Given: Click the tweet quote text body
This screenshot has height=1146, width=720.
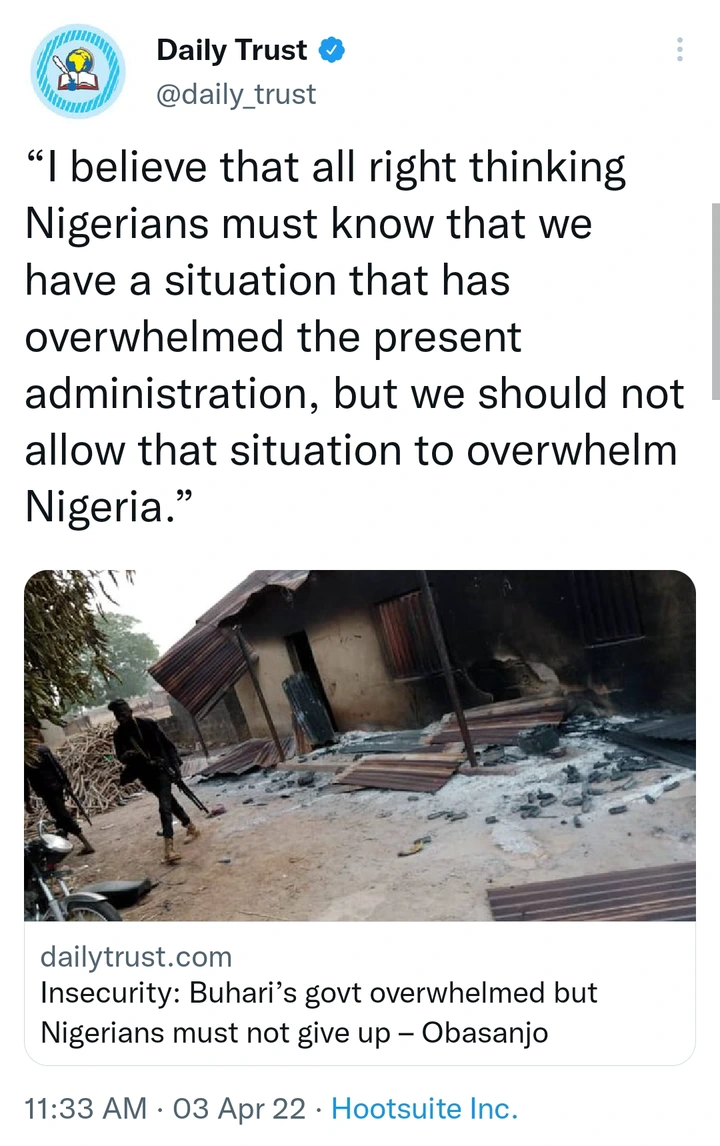Looking at the screenshot, I should pos(355,336).
